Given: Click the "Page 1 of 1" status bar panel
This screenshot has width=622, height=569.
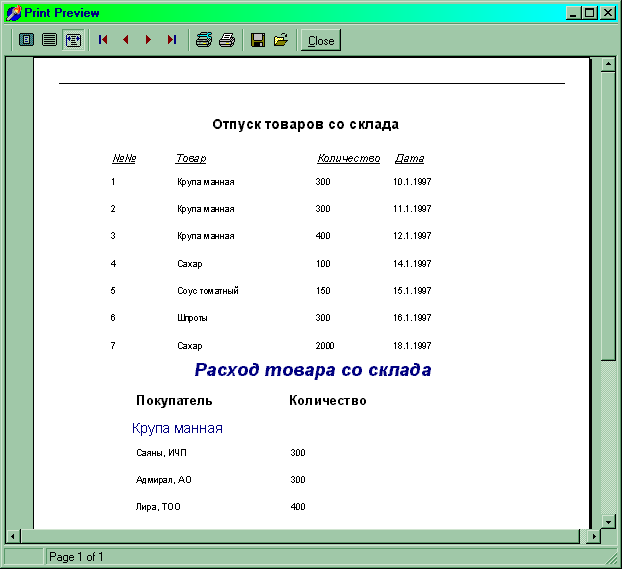Looking at the screenshot, I should coord(76,557).
